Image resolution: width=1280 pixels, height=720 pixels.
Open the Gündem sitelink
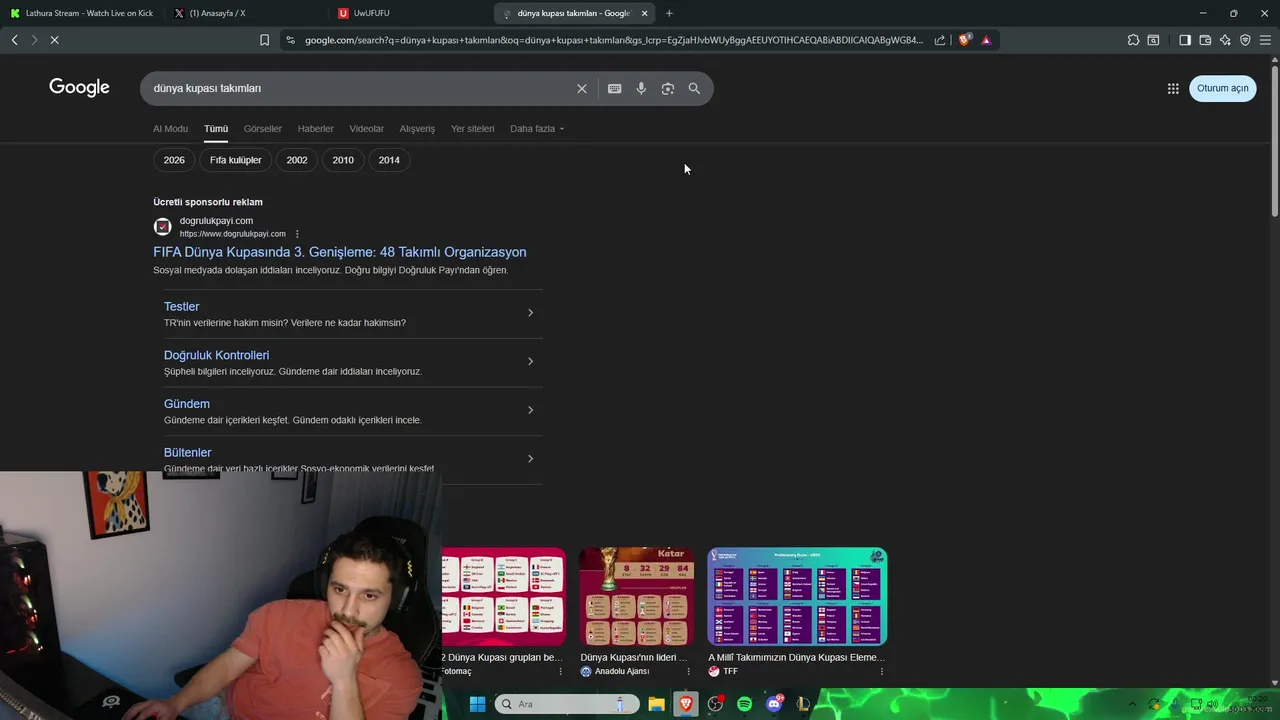(187, 404)
